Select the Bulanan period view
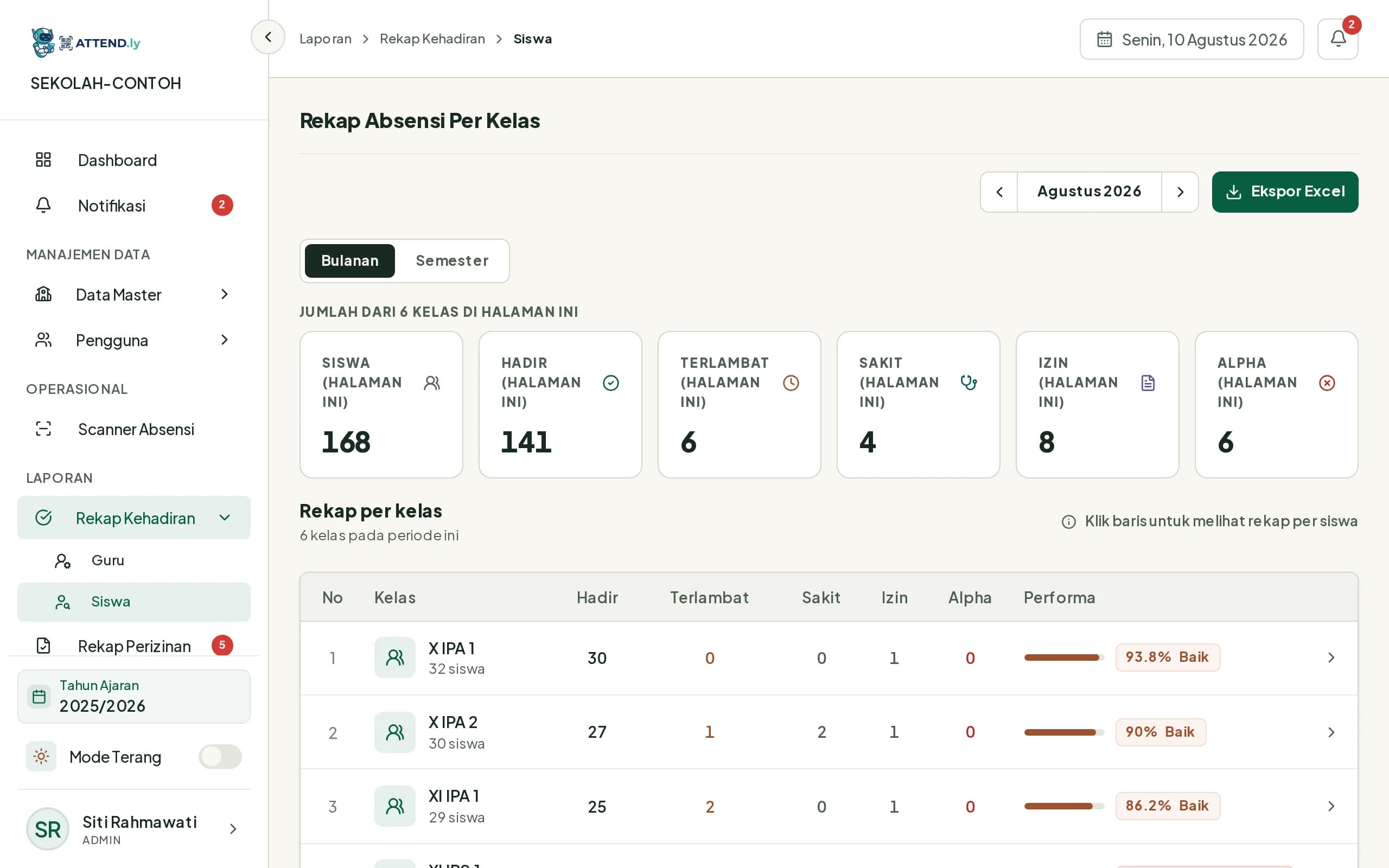1389x868 pixels. (349, 260)
